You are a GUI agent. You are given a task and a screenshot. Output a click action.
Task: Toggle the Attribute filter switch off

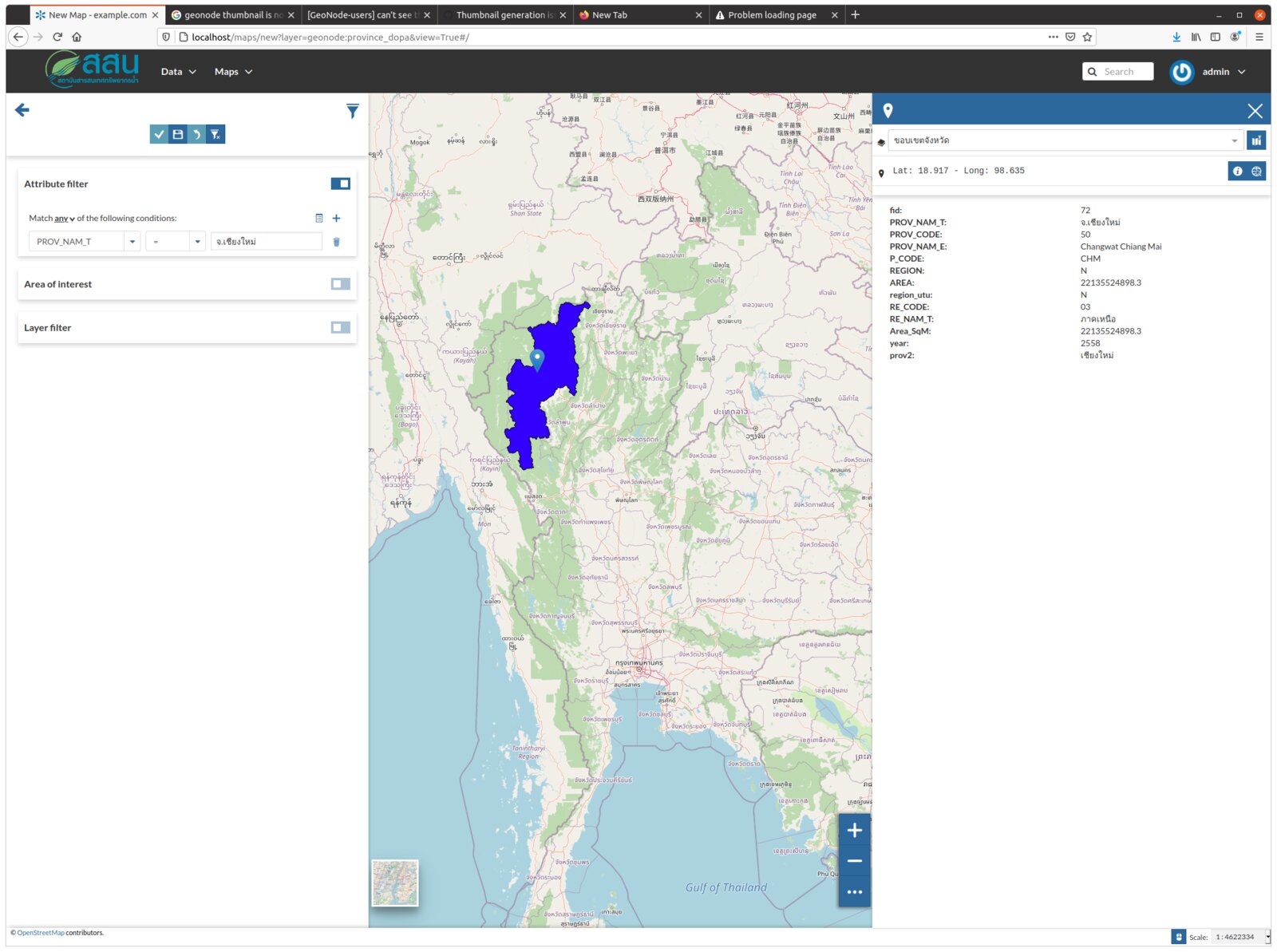[341, 184]
